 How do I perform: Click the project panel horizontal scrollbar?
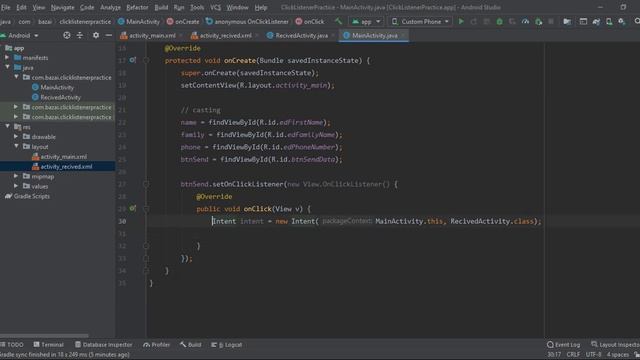point(44,336)
